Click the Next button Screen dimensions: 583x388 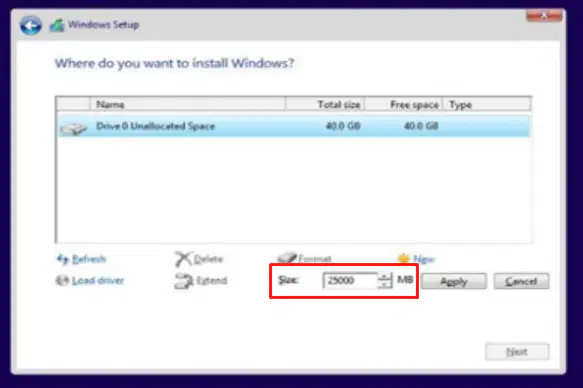tap(517, 352)
